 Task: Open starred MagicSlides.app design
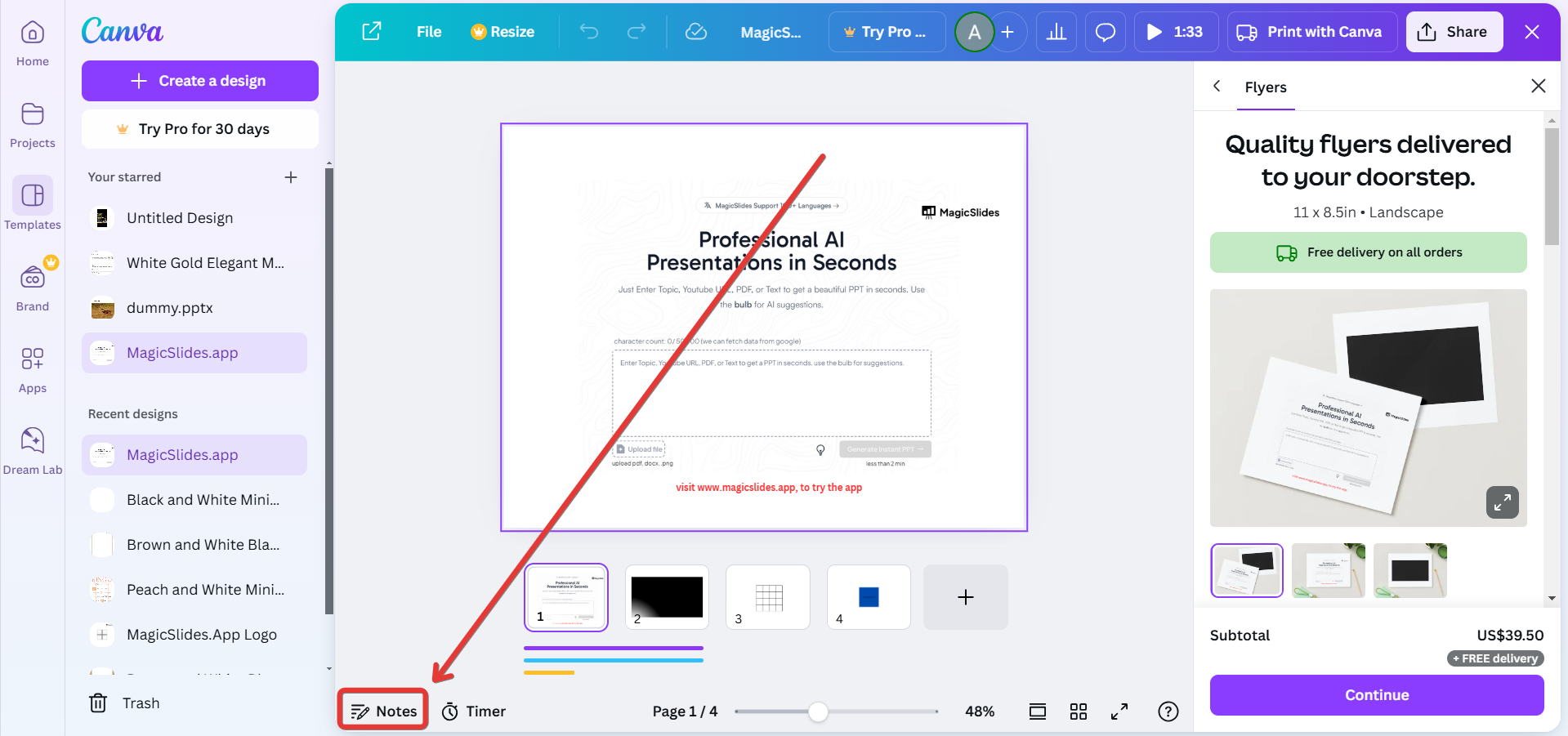pos(194,353)
